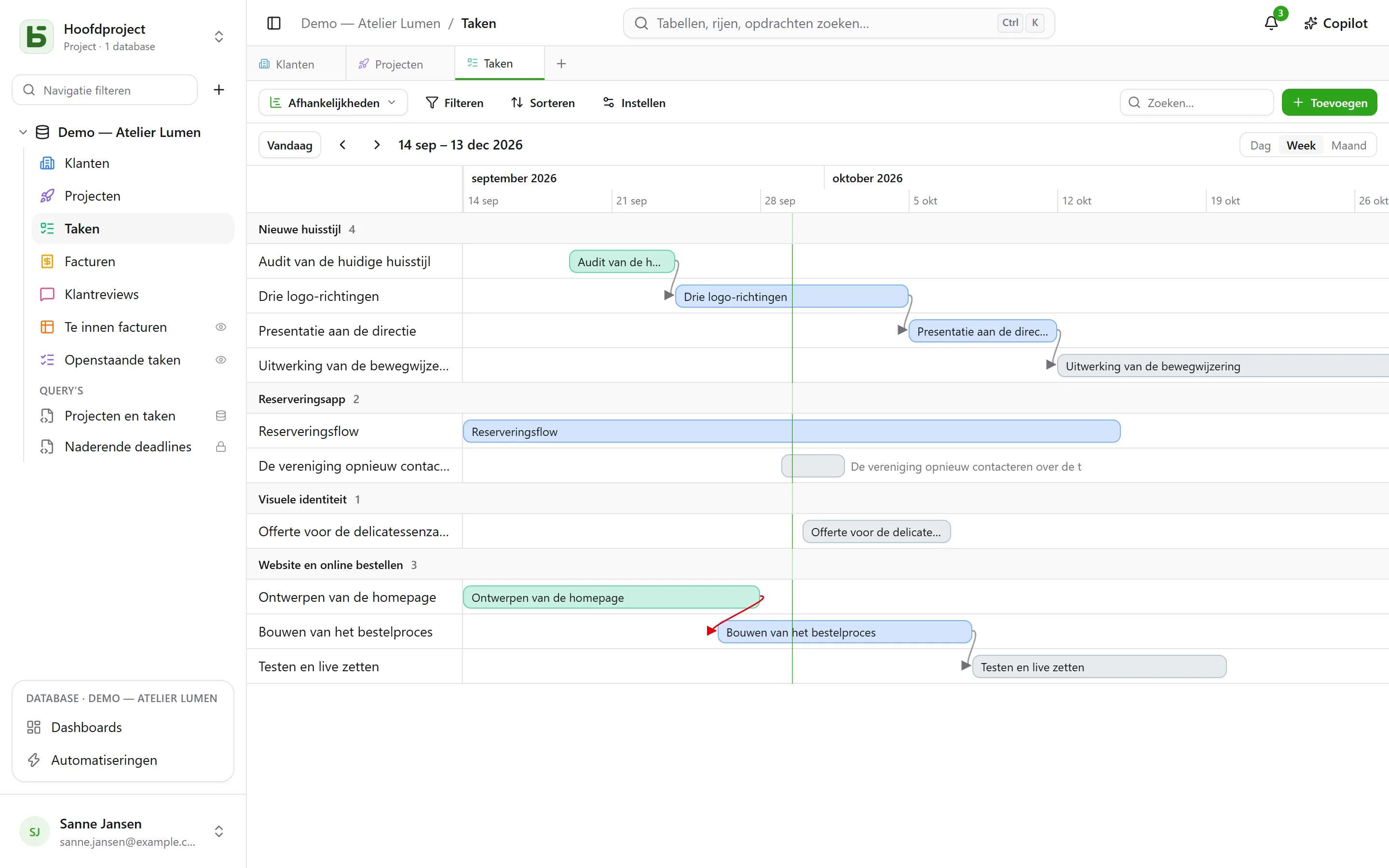Viewport: 1389px width, 868px height.
Task: Switch timeline to Dag view
Action: coord(1260,145)
